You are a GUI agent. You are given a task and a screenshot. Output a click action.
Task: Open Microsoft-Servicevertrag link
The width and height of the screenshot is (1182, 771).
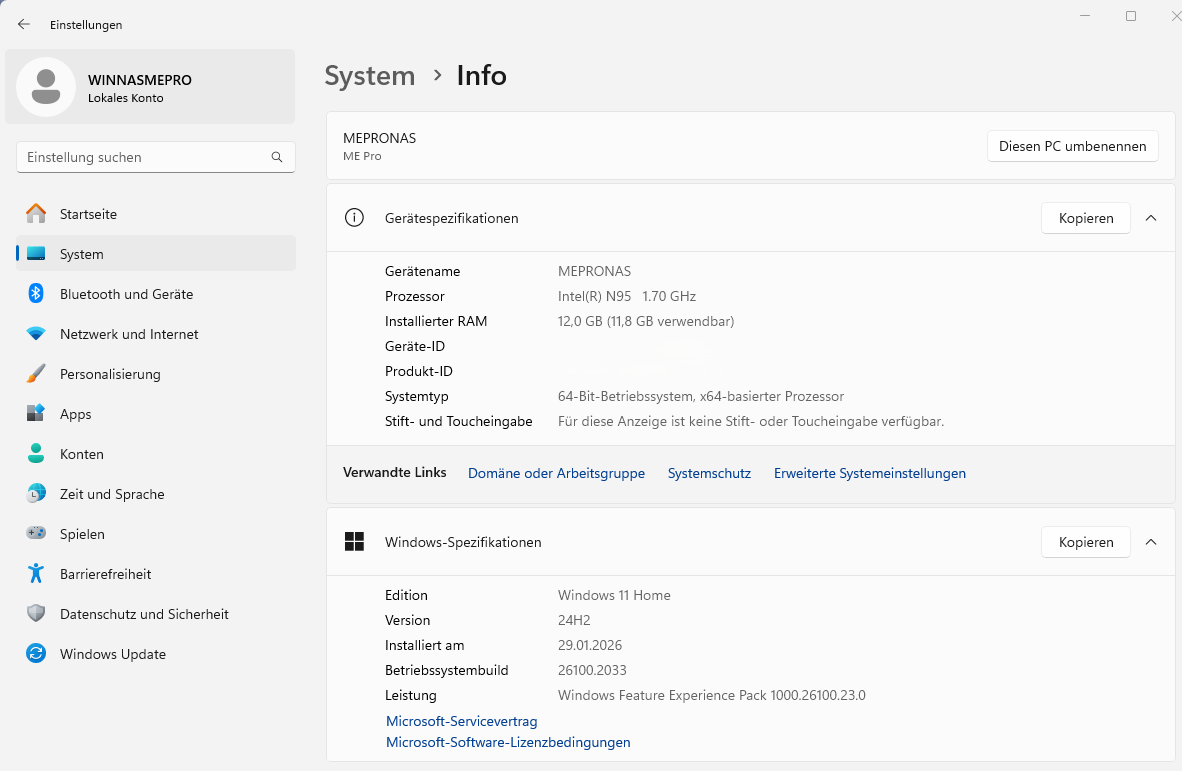click(x=461, y=721)
